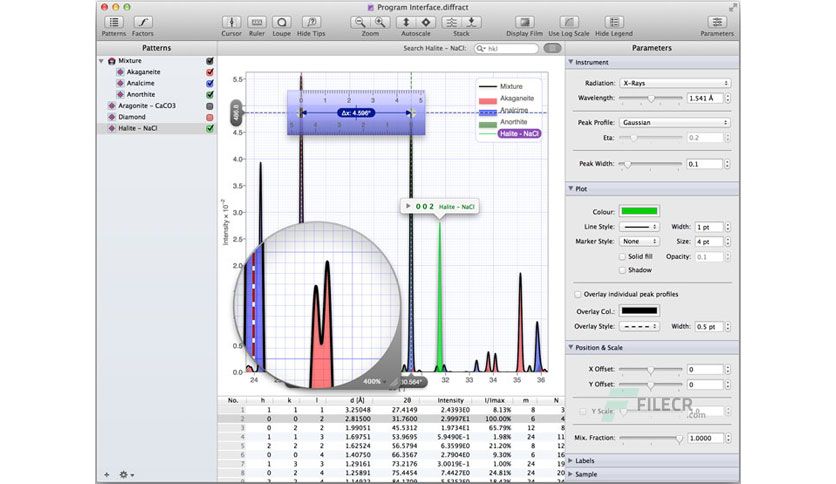Click the hkl search field
The height and width of the screenshot is (484, 836).
pos(507,49)
